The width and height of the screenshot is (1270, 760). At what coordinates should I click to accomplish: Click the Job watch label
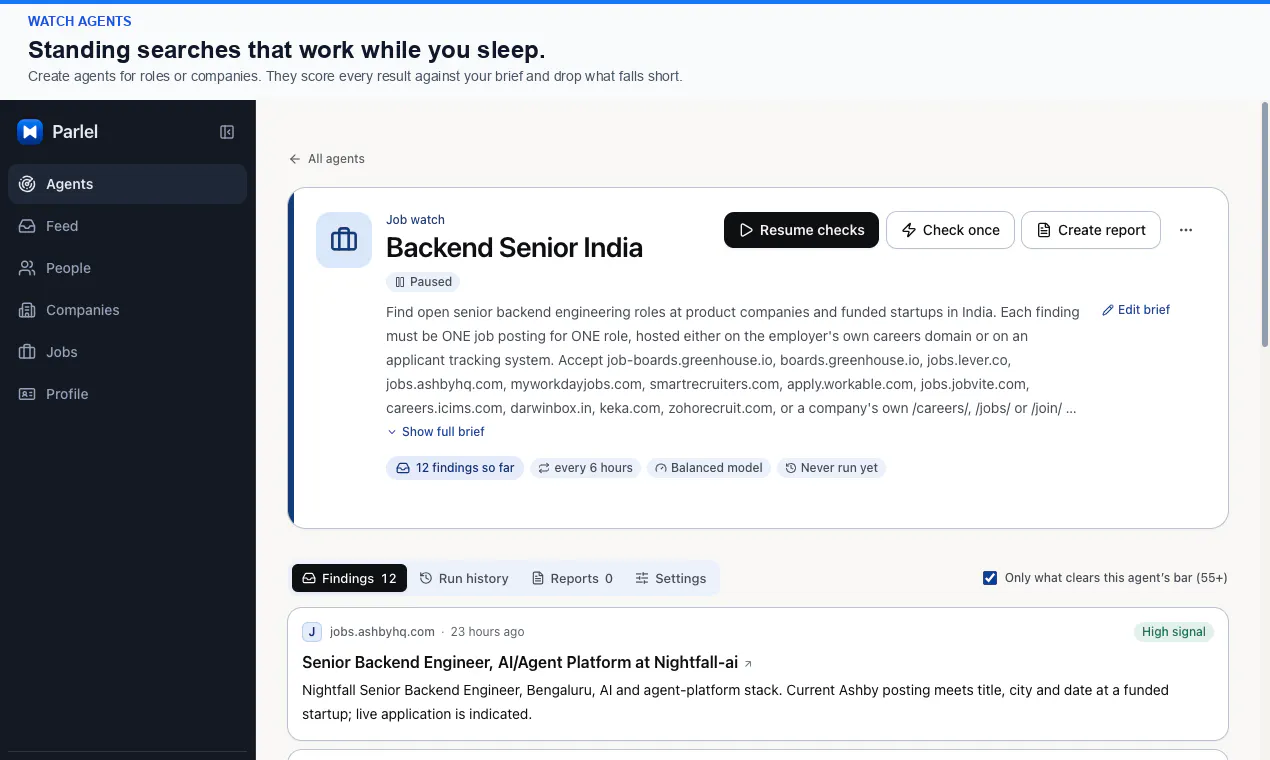click(415, 220)
